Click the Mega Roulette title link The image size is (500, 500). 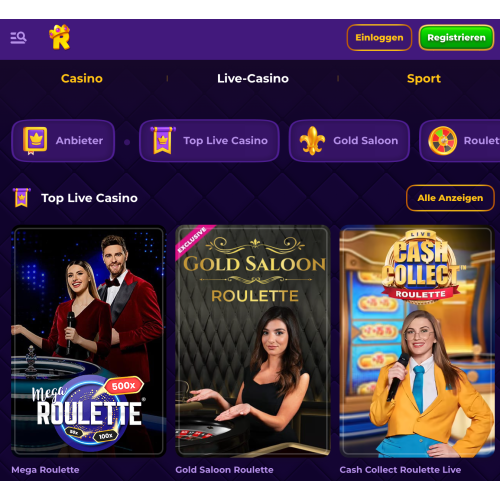(x=45, y=470)
